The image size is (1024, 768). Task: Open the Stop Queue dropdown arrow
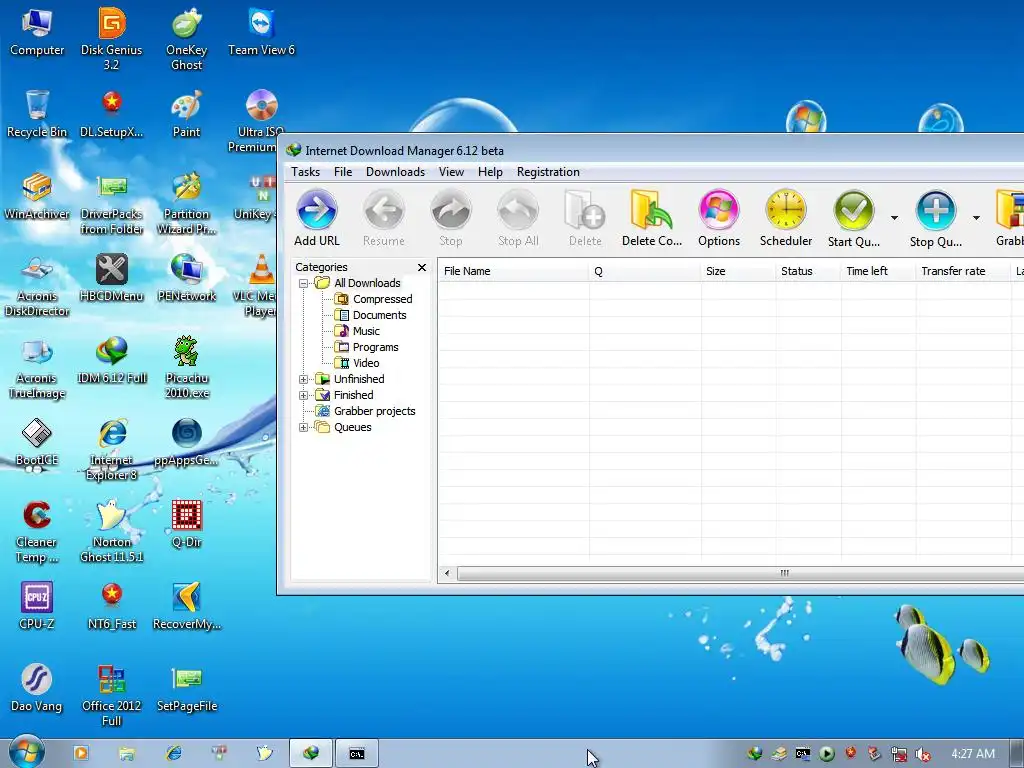pyautogui.click(x=976, y=218)
